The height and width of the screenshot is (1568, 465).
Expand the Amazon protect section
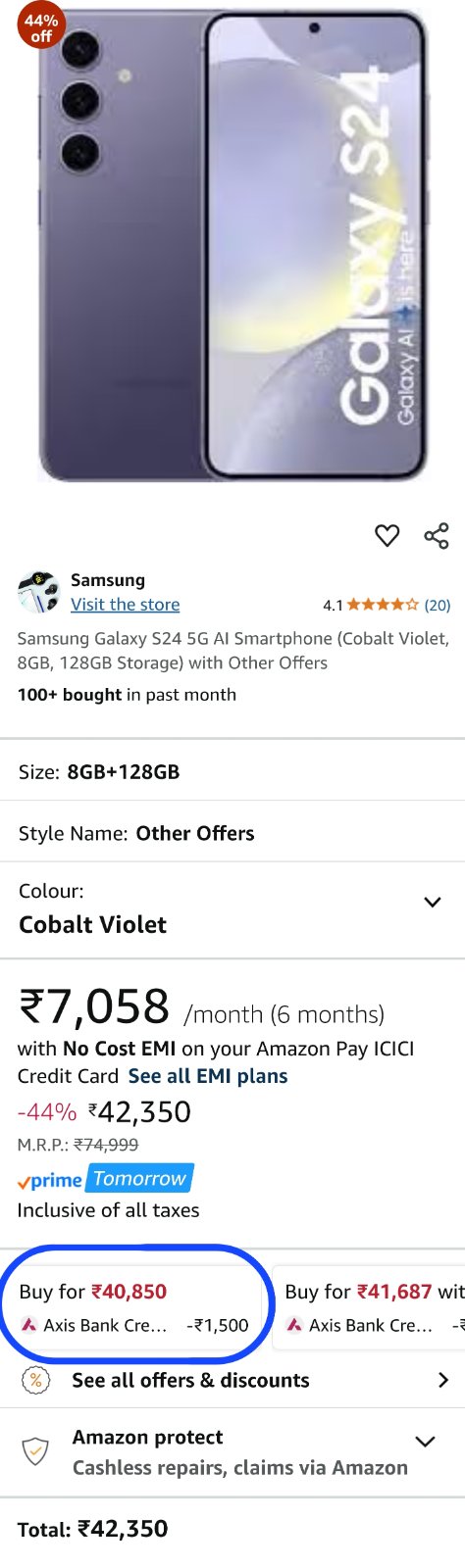pos(425,1441)
